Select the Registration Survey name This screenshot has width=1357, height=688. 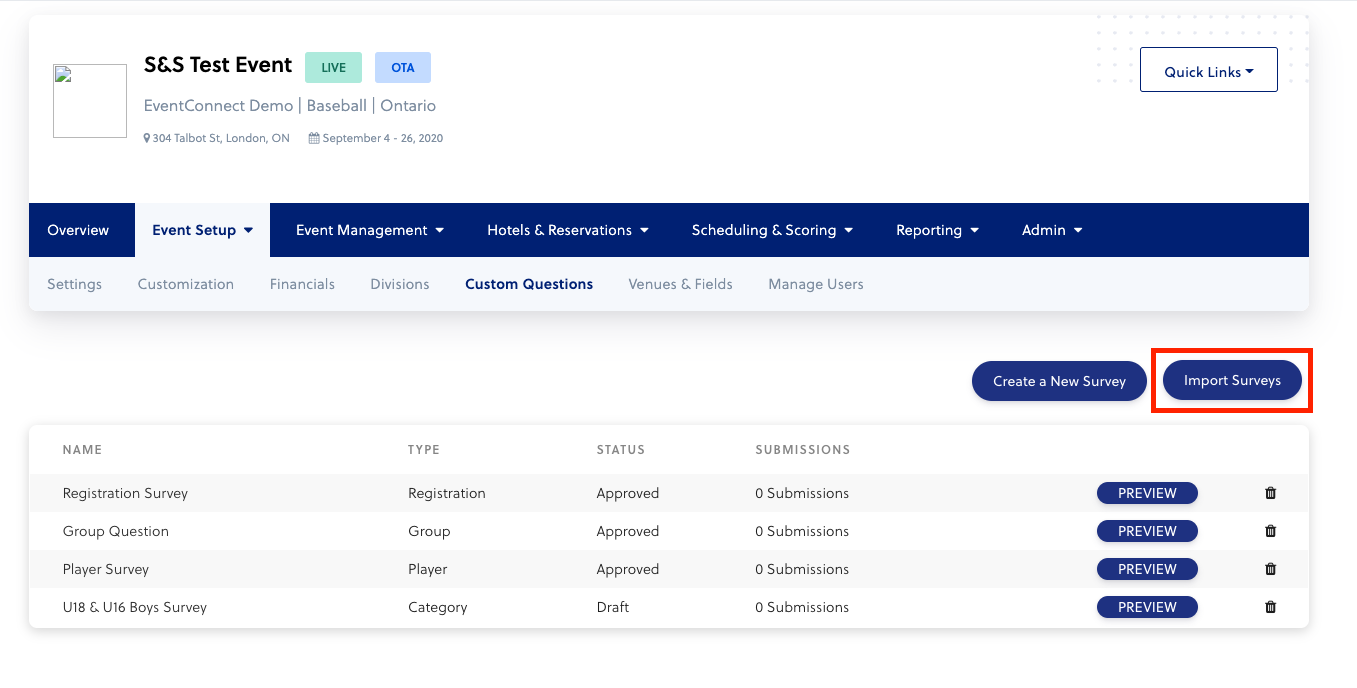[125, 493]
